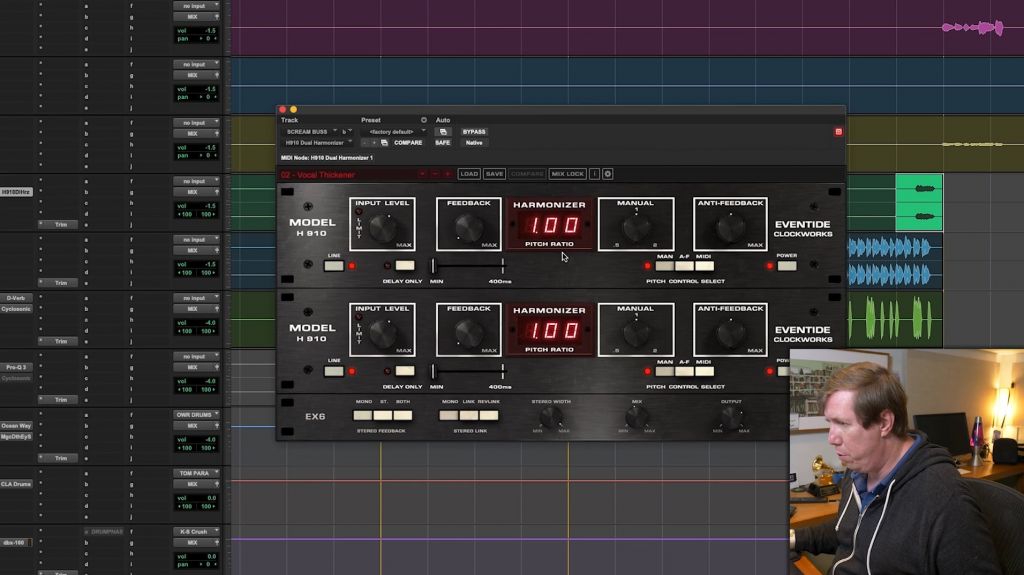Image resolution: width=1024 pixels, height=575 pixels.
Task: Select previous preset with minus button
Action: click(x=365, y=142)
